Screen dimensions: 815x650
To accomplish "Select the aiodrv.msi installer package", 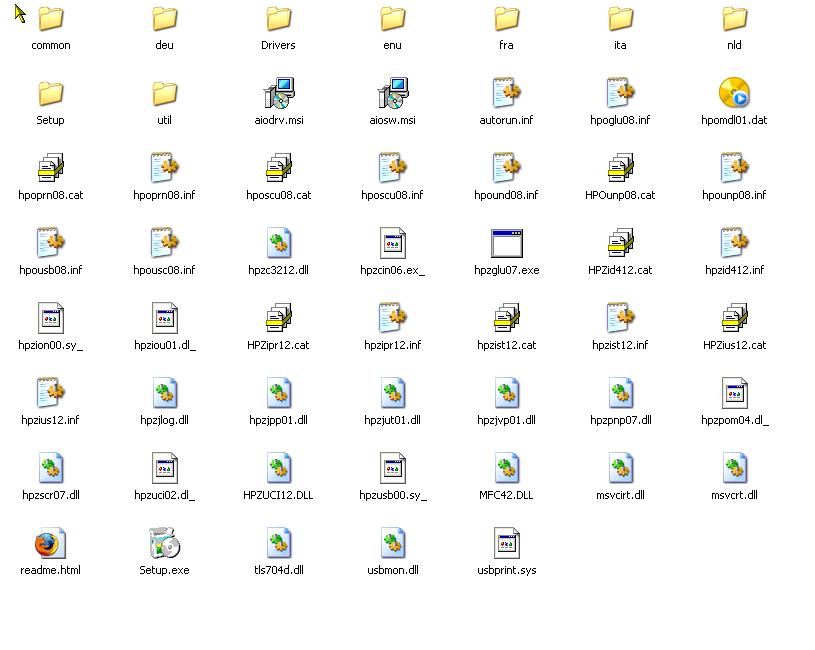I will point(278,94).
